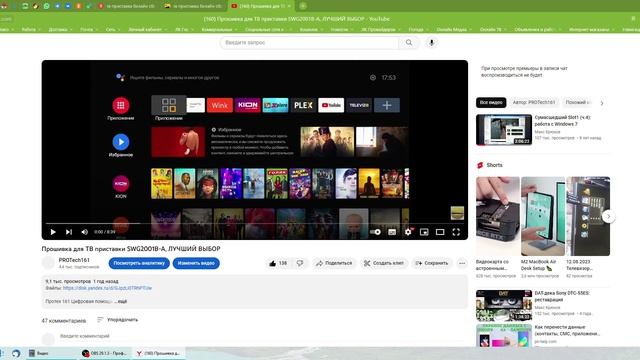This screenshot has height=360, width=640.
Task: Show more Shorts with right arrow
Action: pos(608,216)
